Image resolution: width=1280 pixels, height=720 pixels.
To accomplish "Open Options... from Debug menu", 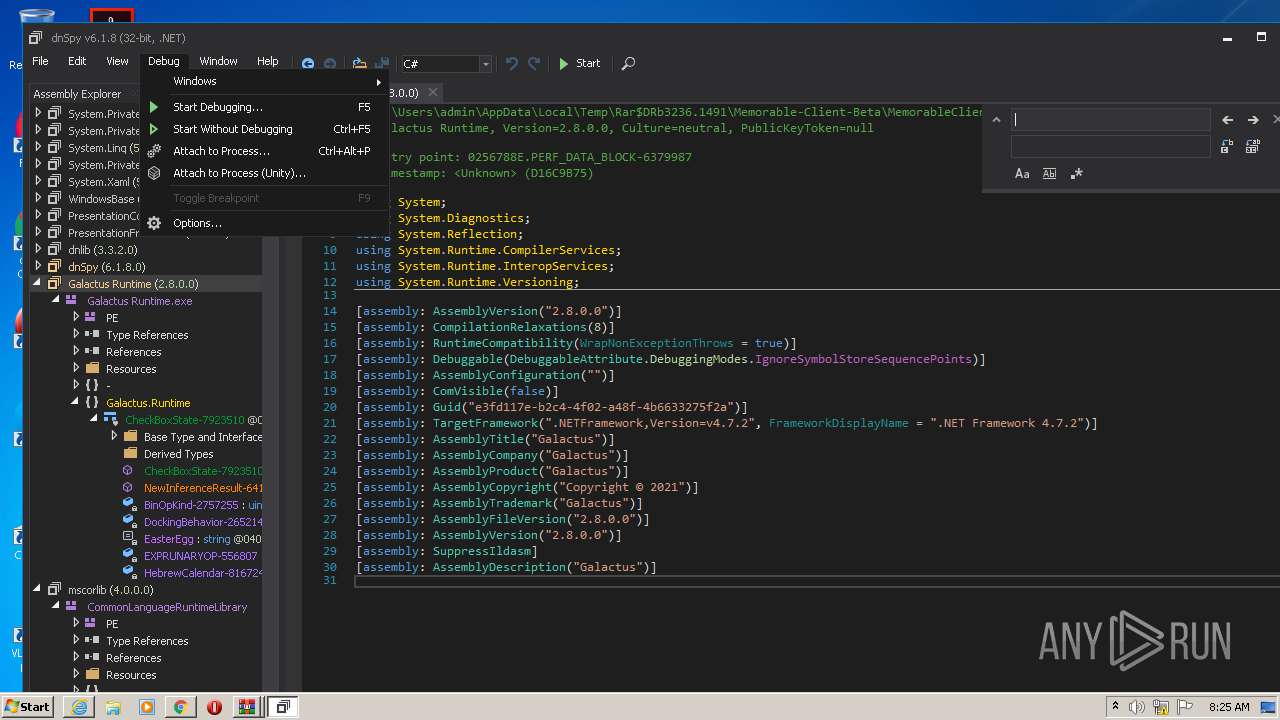I will tap(264, 223).
